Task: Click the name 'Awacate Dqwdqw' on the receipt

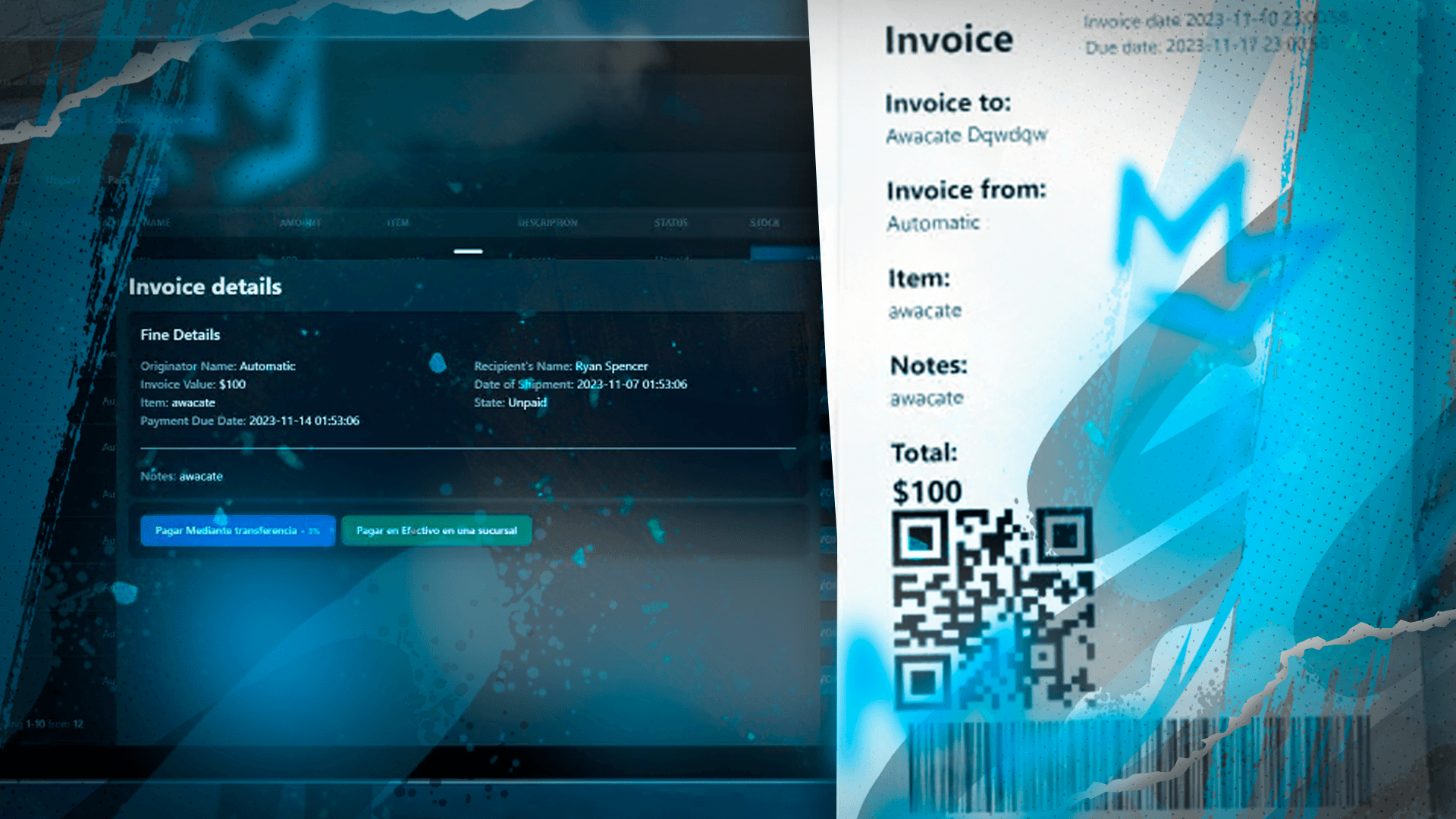Action: point(967,136)
